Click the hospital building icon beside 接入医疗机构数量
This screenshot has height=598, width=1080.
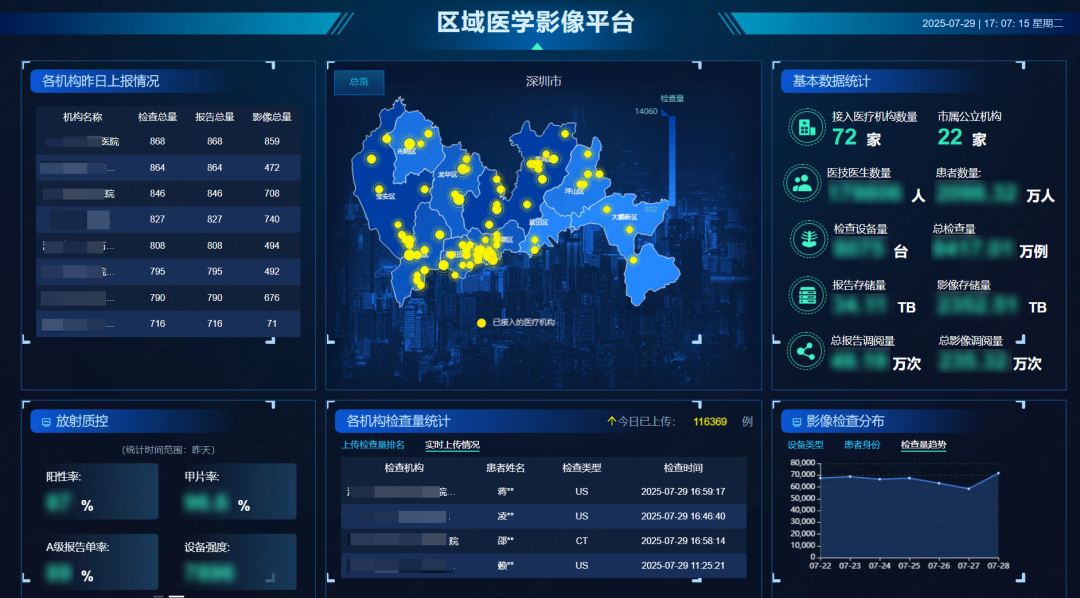[x=807, y=125]
